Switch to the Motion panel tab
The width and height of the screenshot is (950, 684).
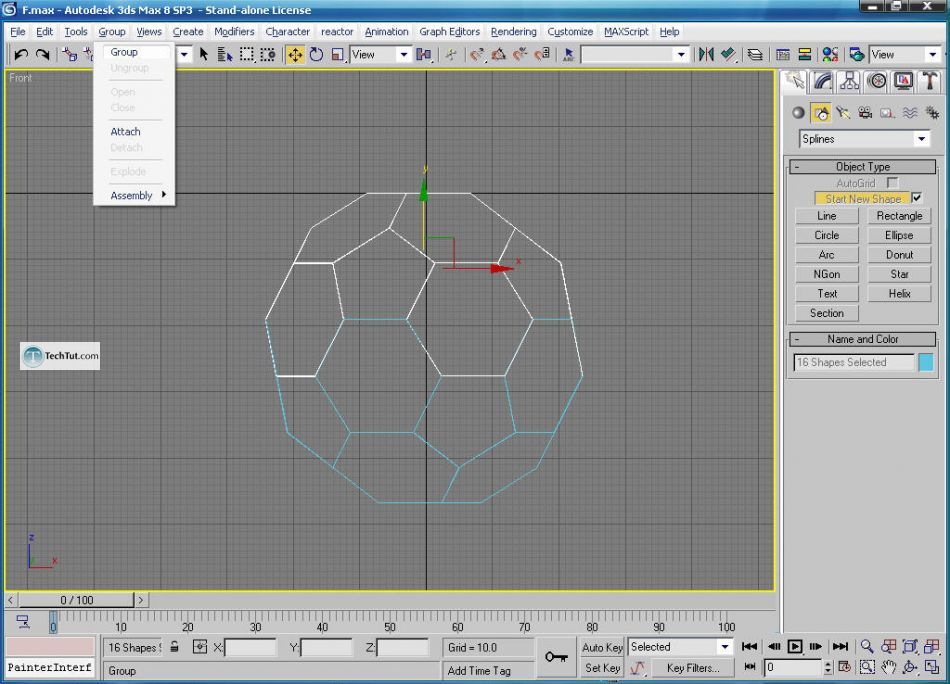click(877, 81)
